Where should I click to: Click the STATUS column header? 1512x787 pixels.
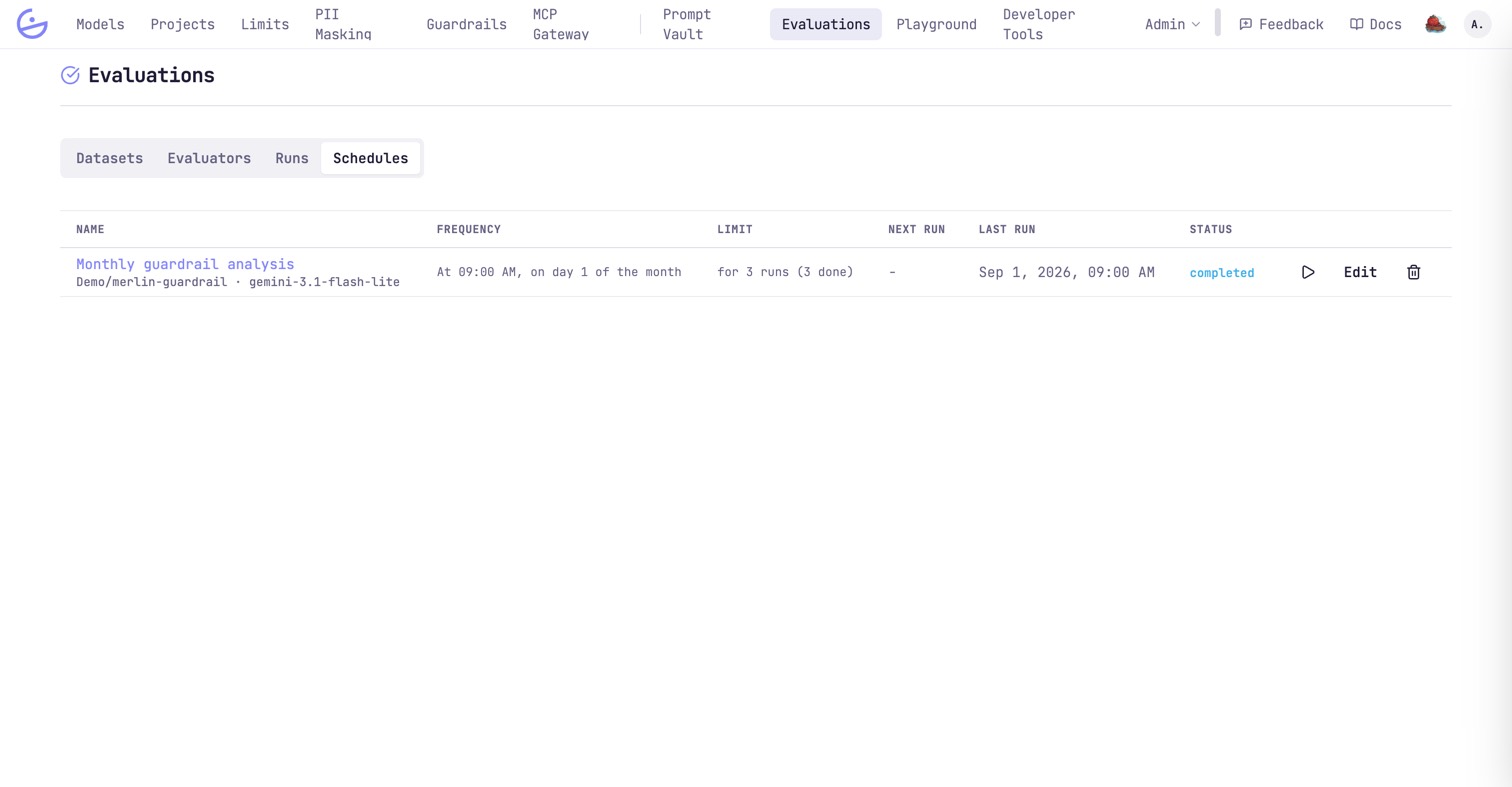tap(1210, 229)
